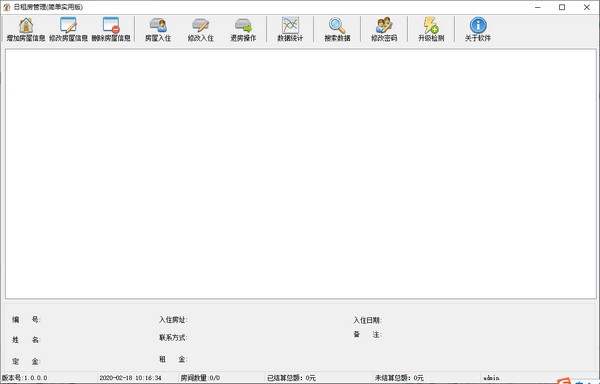
Task: Click the 姓名 label
Action: [x=26, y=339]
